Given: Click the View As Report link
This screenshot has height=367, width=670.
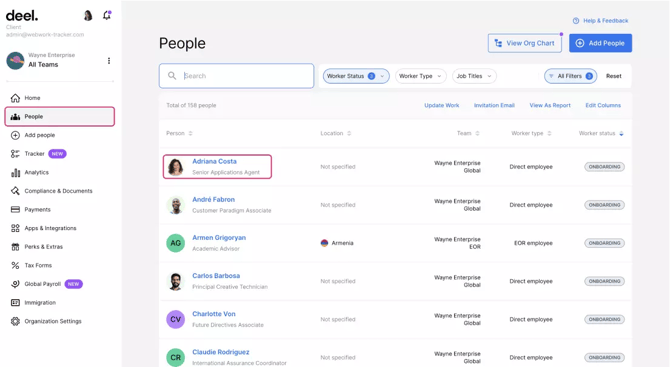Looking at the screenshot, I should [550, 105].
